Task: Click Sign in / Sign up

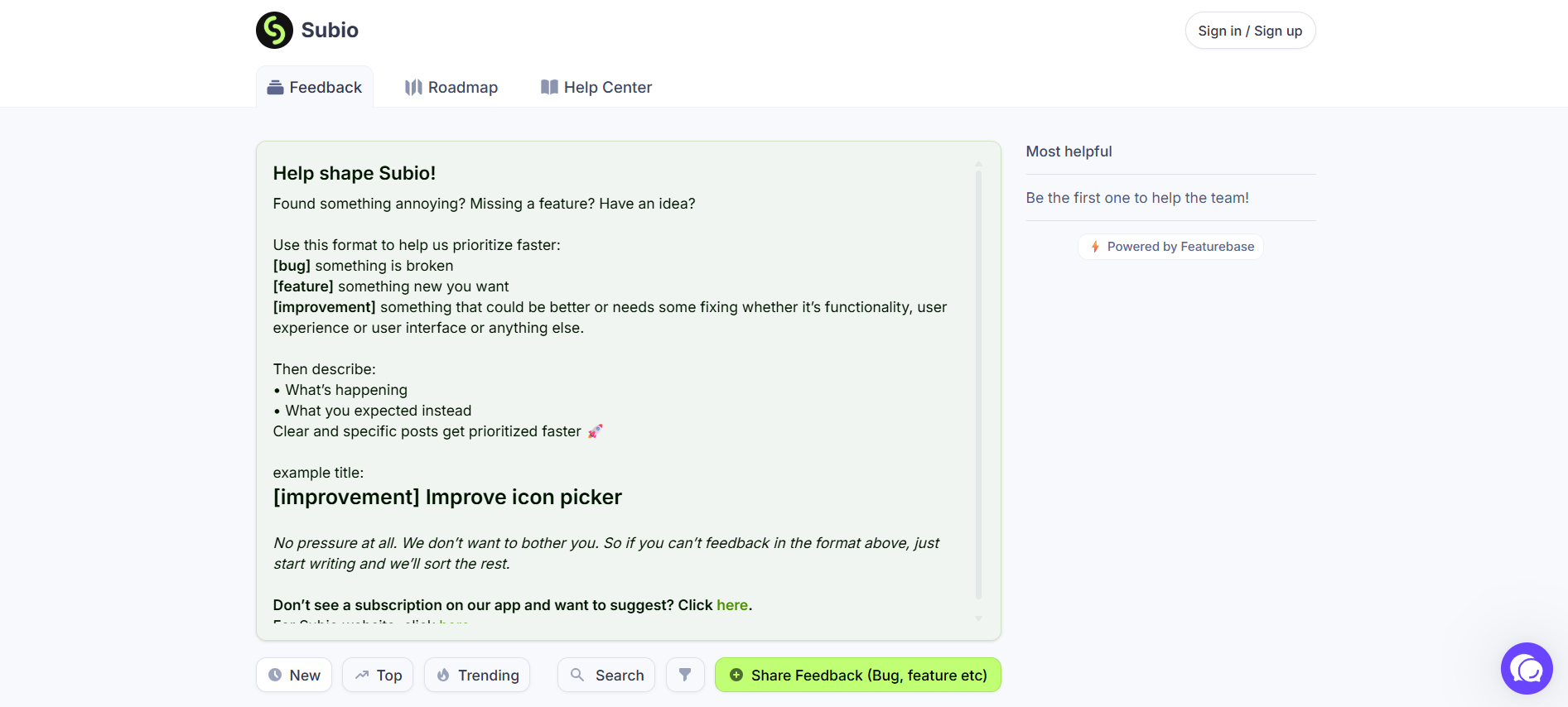Action: coord(1250,31)
